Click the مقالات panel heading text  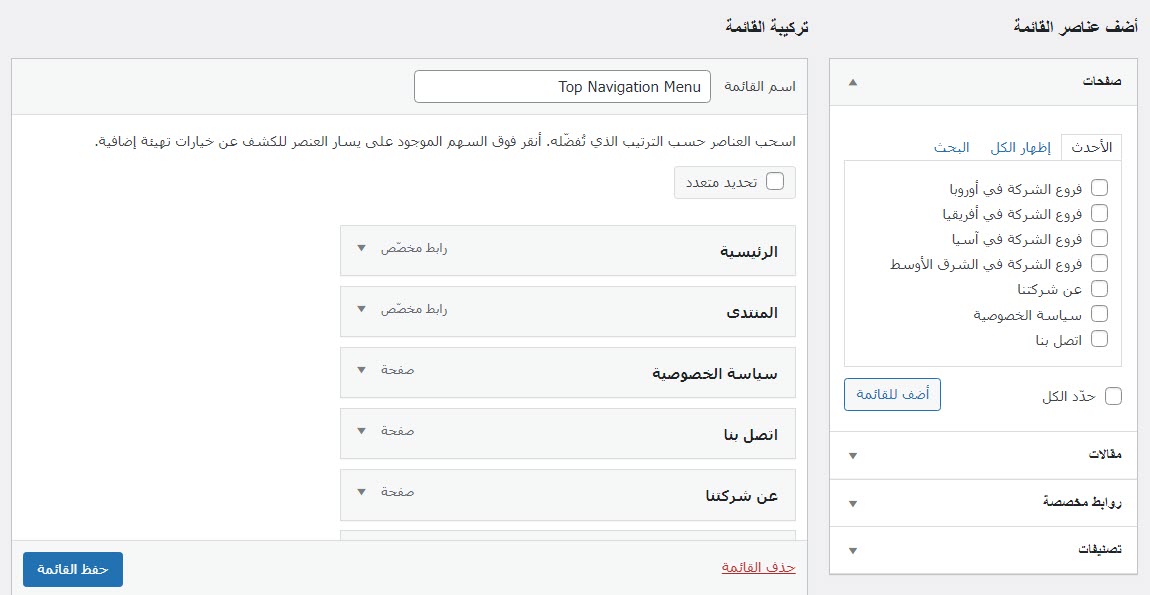pyautogui.click(x=1104, y=455)
